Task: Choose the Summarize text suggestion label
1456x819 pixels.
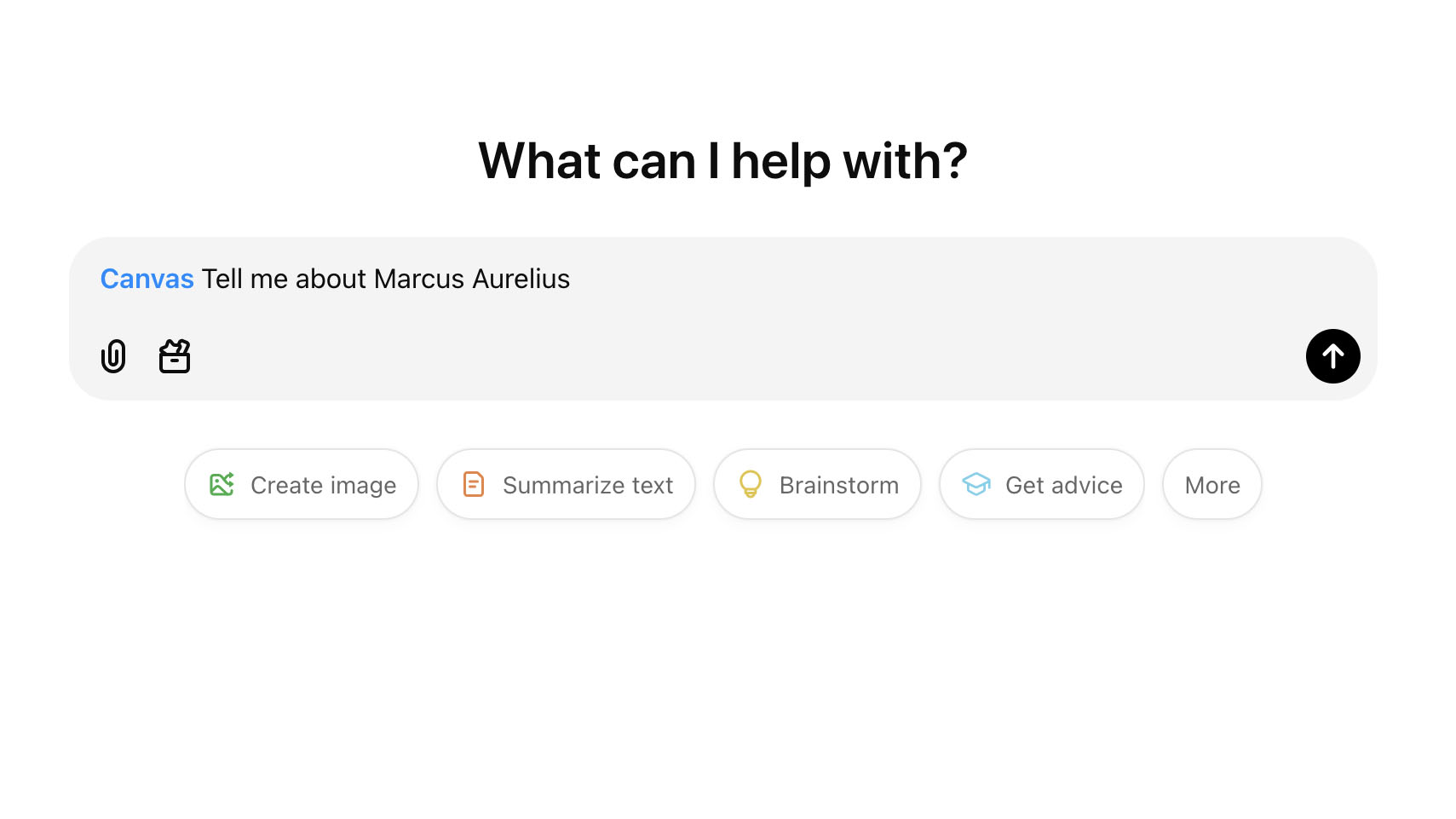Action: (588, 485)
